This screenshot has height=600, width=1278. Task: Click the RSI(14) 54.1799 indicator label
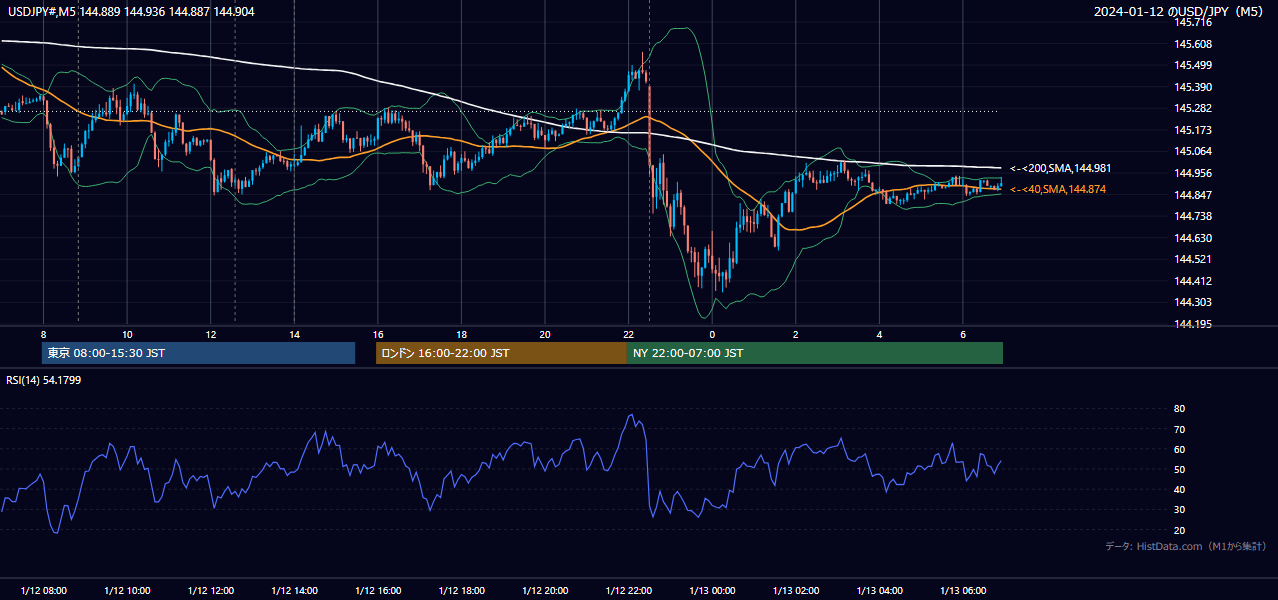click(44, 380)
